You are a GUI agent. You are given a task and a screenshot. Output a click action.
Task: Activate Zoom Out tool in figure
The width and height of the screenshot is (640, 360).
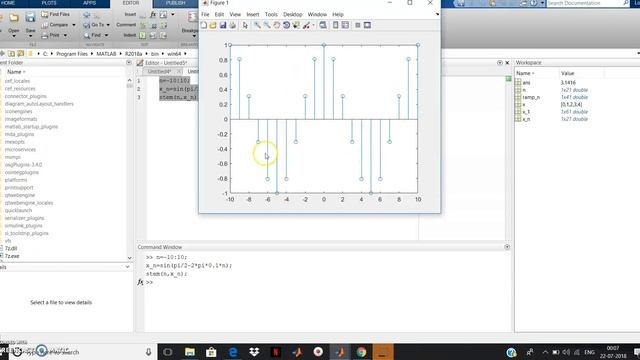coord(267,25)
